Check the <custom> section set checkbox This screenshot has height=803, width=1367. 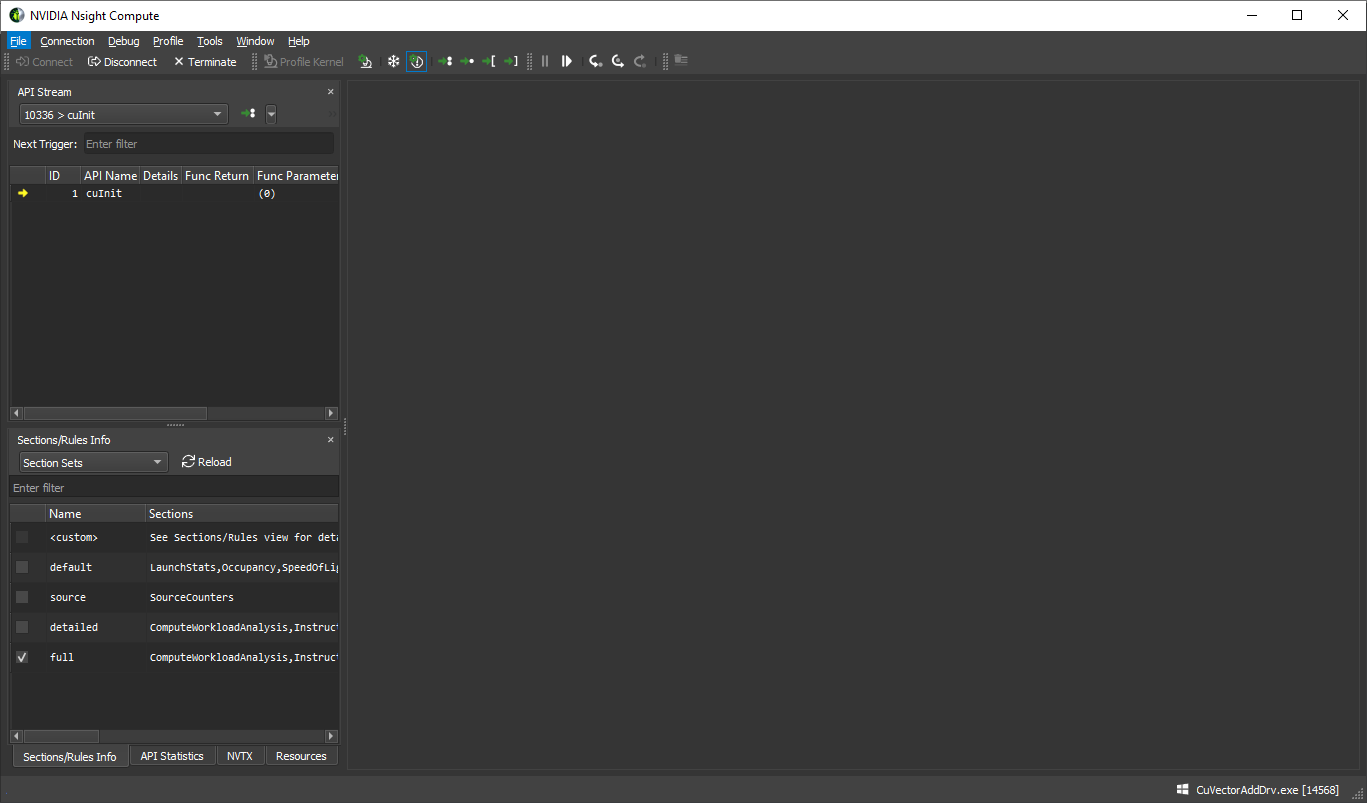click(22, 537)
